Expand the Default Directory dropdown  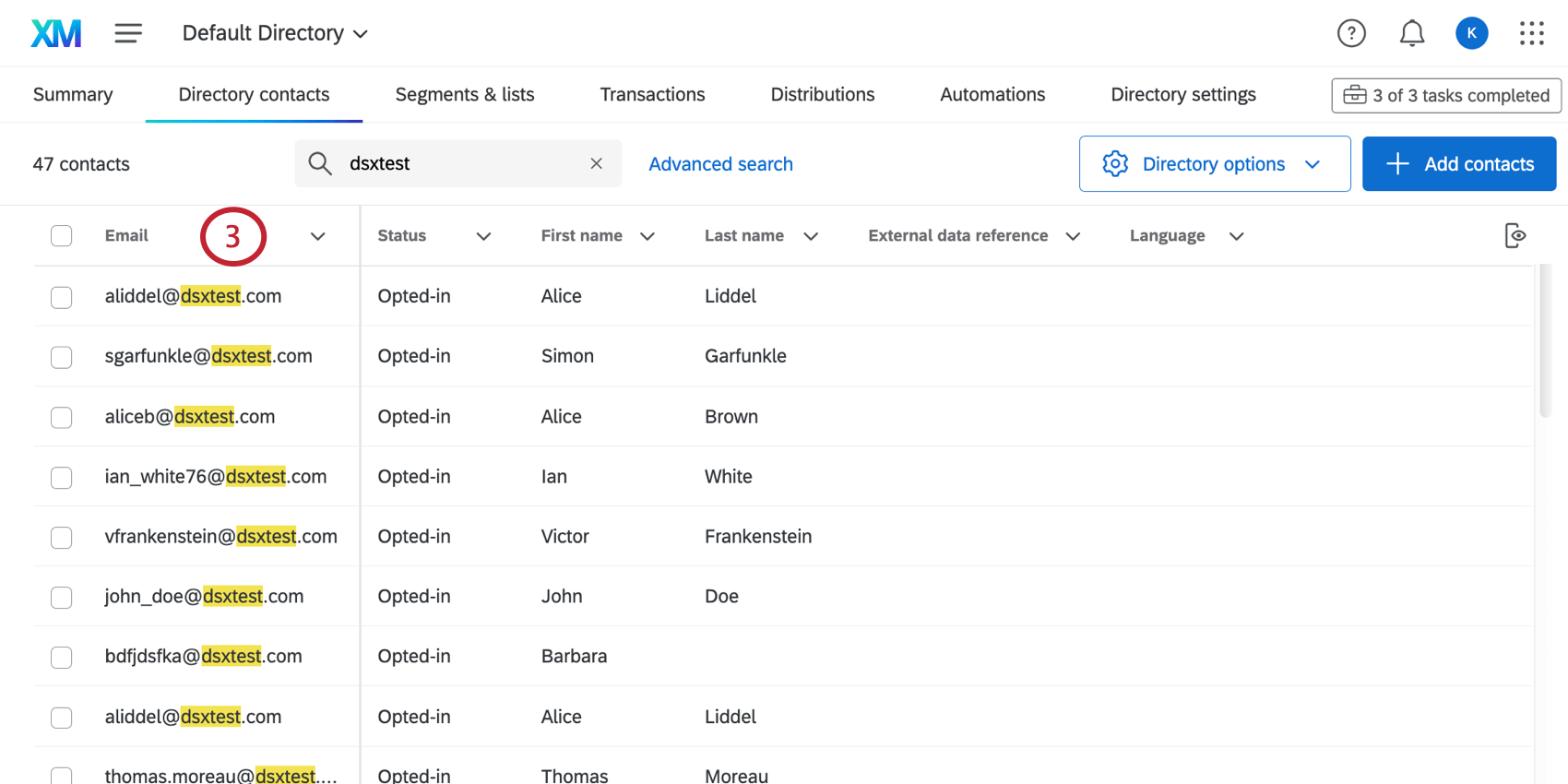[275, 33]
